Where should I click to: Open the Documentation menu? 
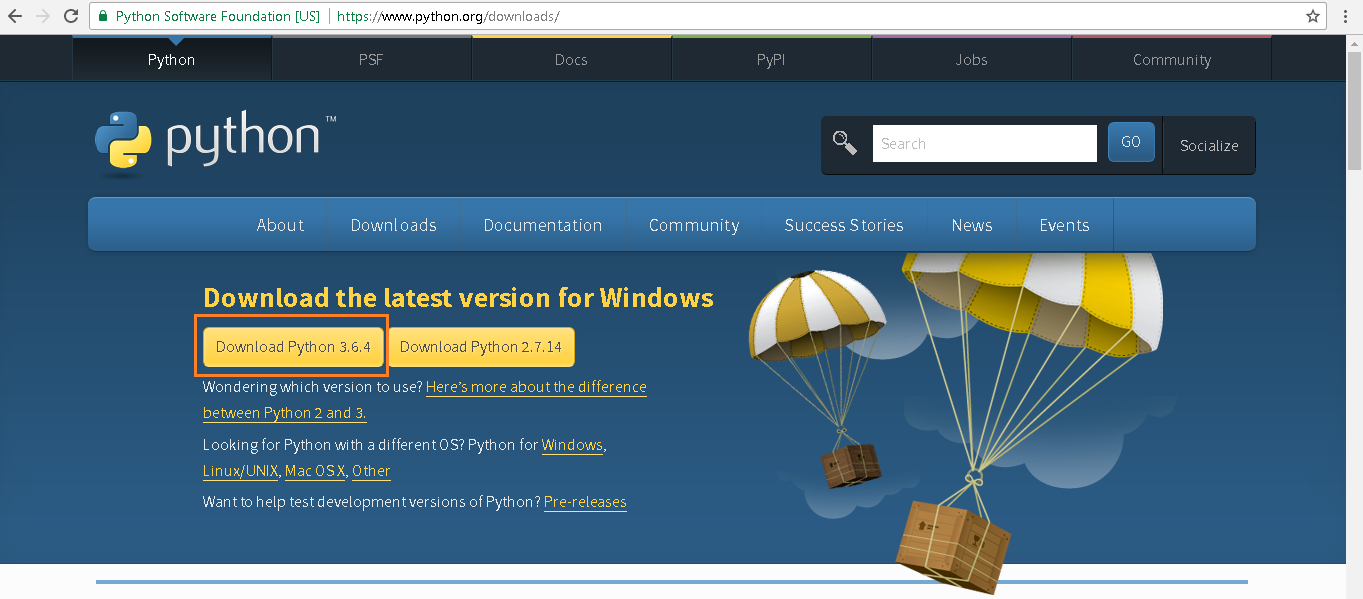[x=543, y=225]
